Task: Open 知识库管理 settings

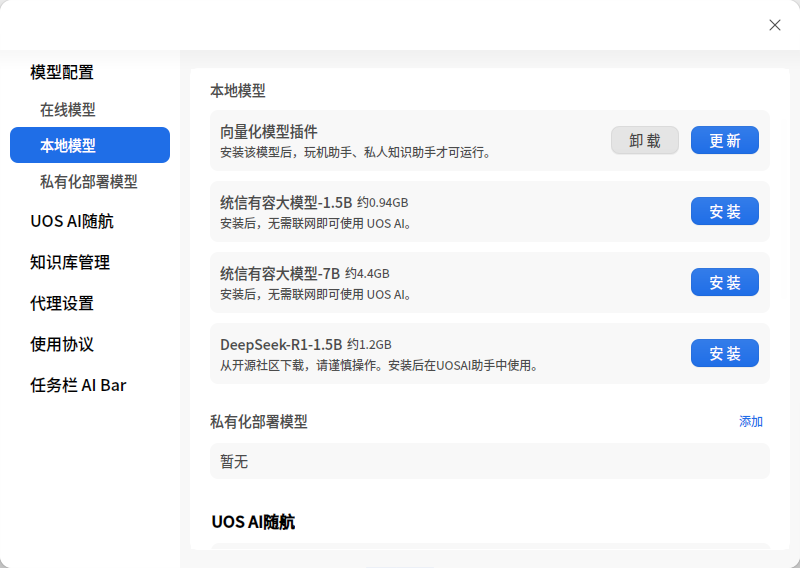Action: click(x=70, y=262)
